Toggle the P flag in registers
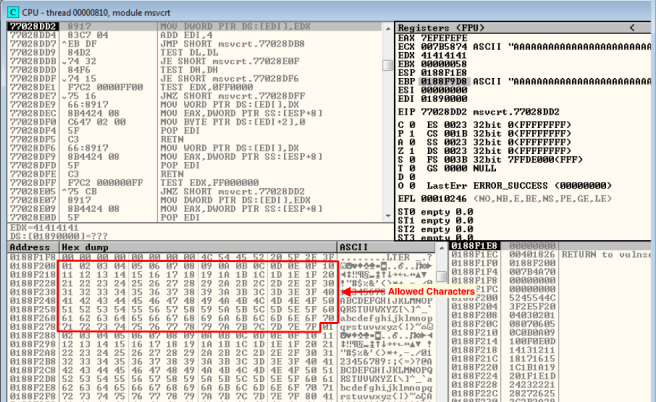This screenshot has width=656, height=402. [x=402, y=133]
